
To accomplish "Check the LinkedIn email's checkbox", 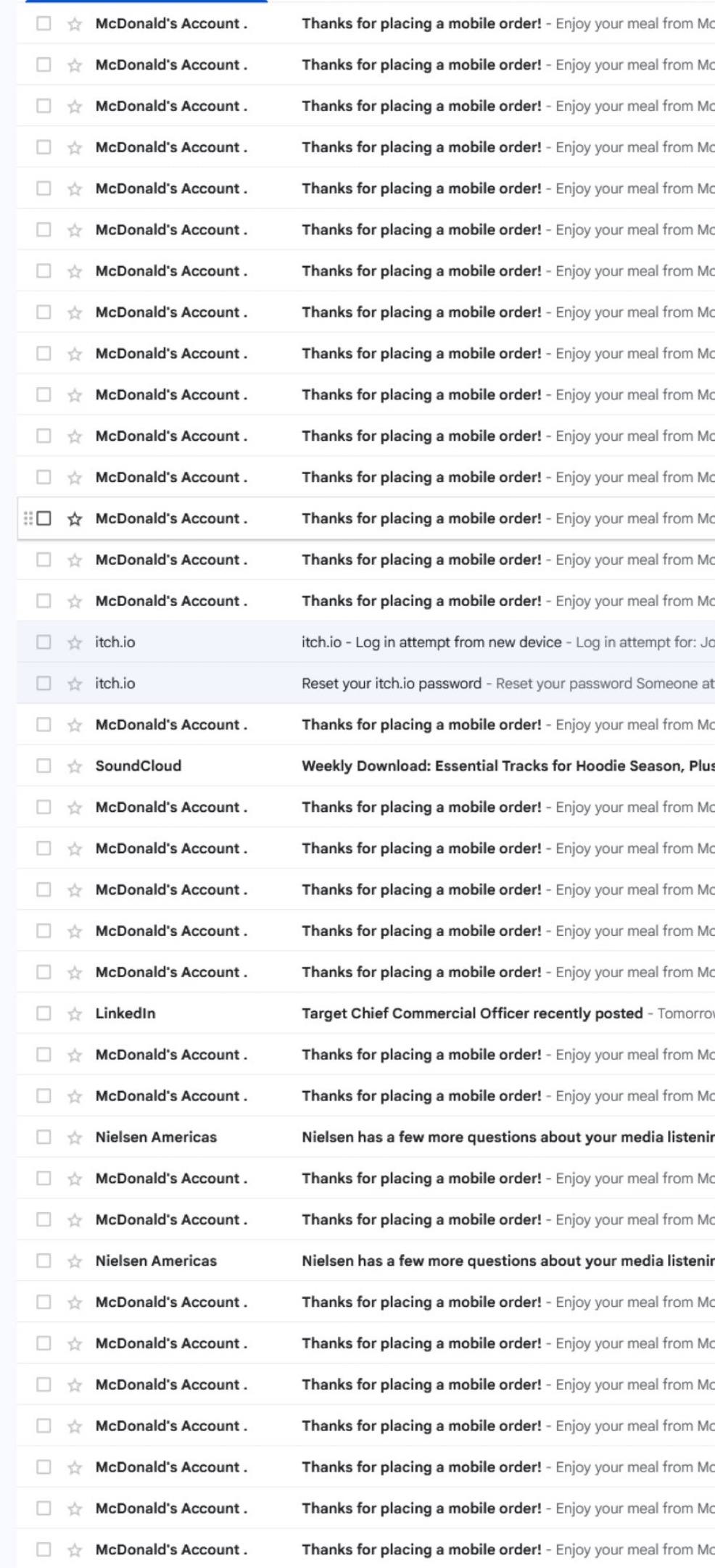I will point(44,1013).
